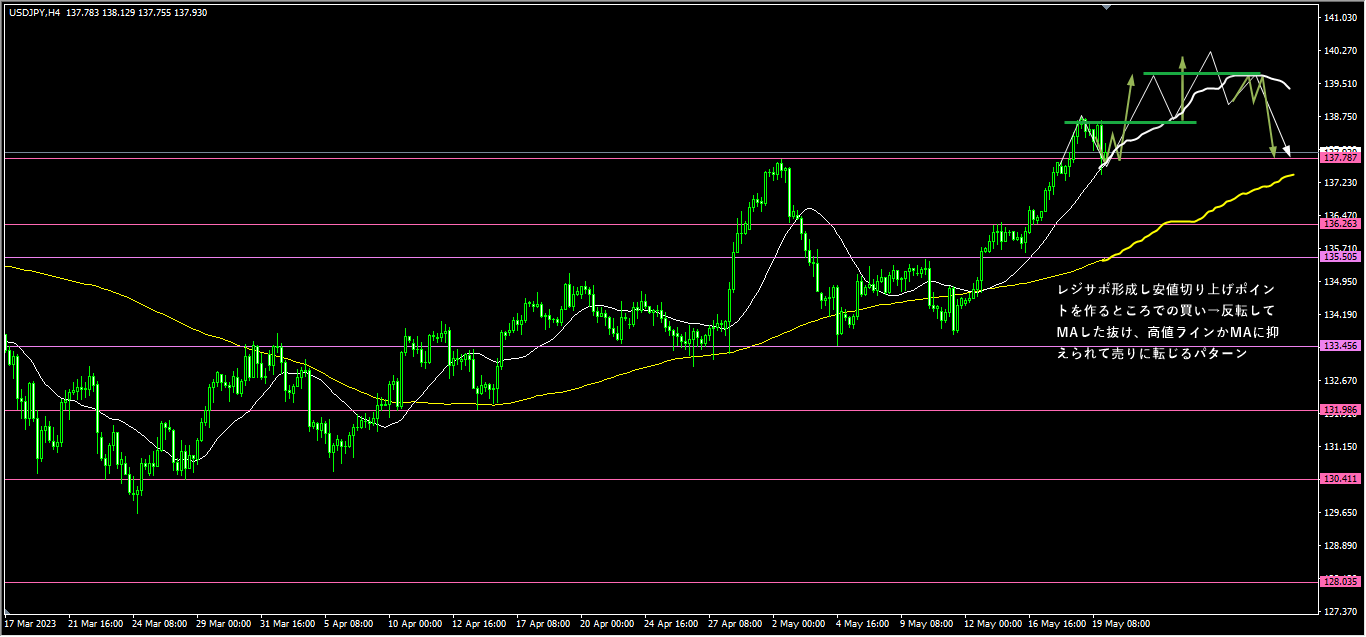Select the tall olive up arrow crossing upper green line
The height and width of the screenshot is (637, 1366).
pyautogui.click(x=1182, y=90)
